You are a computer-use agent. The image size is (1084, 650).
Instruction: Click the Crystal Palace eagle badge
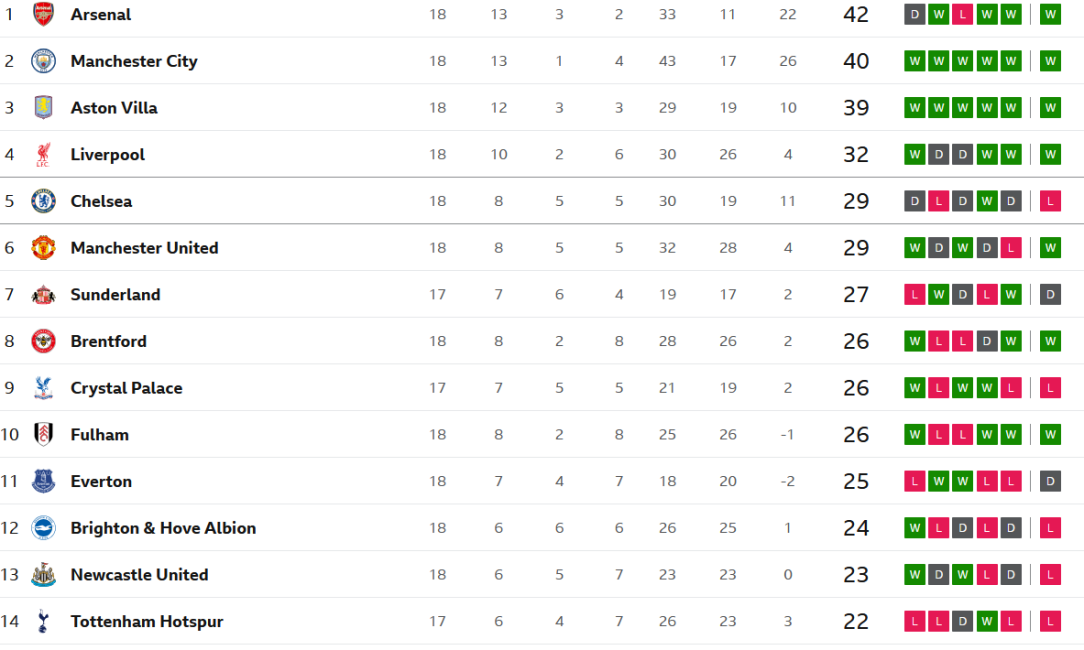click(44, 388)
